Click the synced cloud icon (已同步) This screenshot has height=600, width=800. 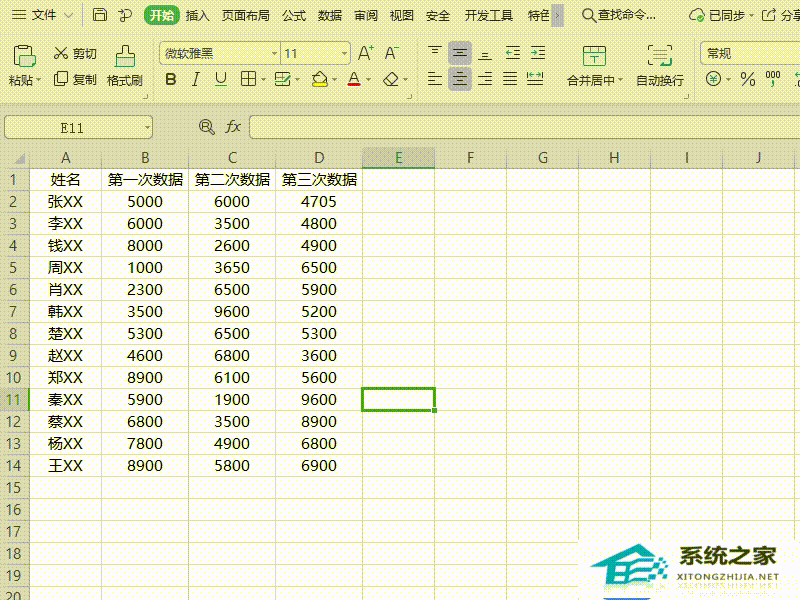(x=696, y=15)
